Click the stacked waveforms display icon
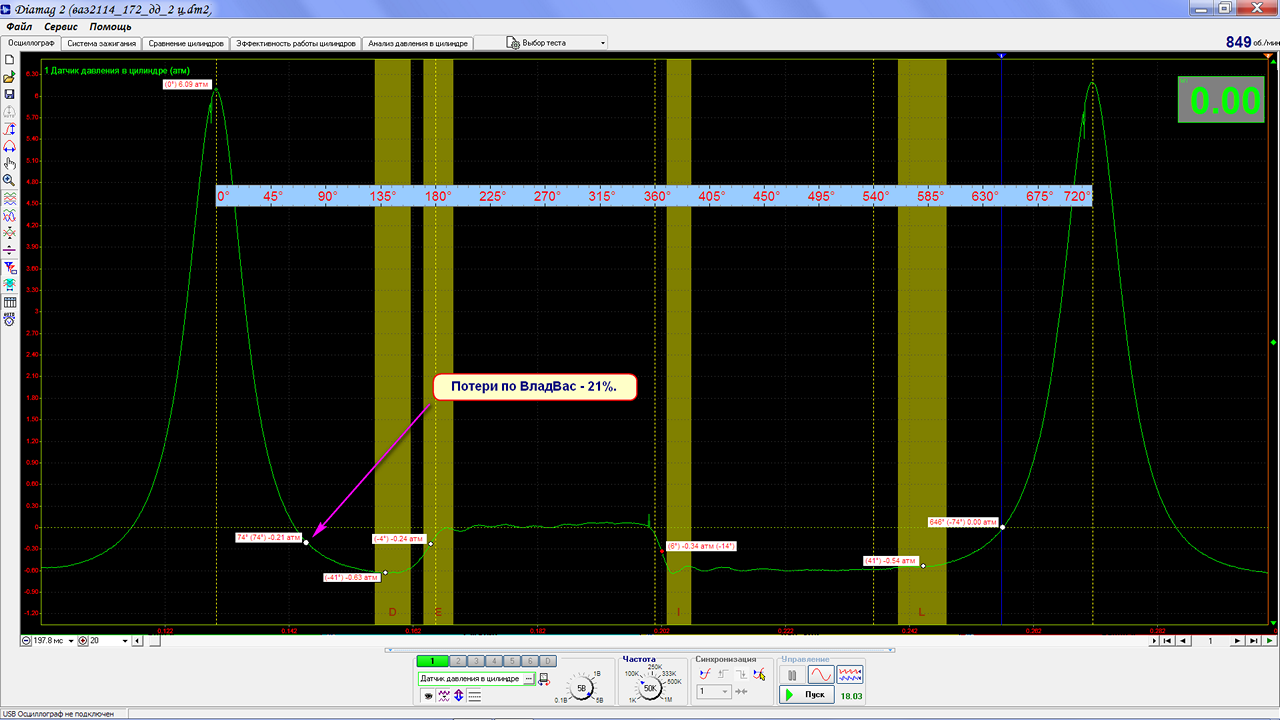The image size is (1280, 720). [x=9, y=197]
